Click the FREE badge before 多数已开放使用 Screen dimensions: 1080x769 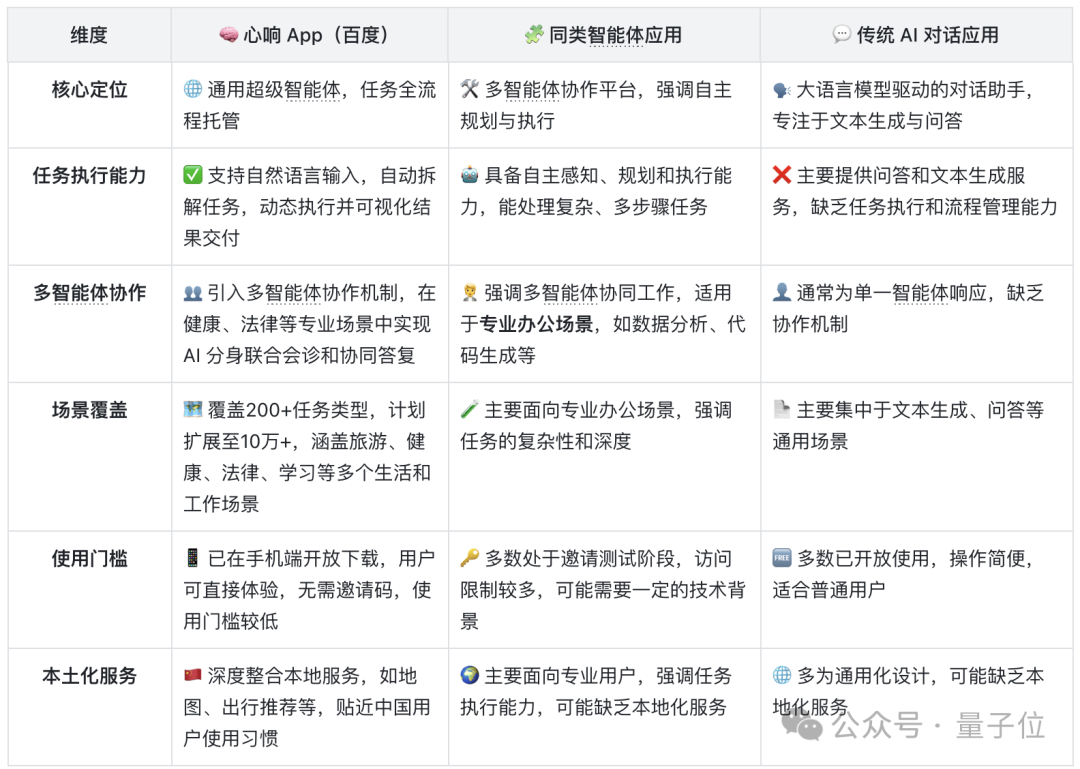pyautogui.click(x=782, y=558)
